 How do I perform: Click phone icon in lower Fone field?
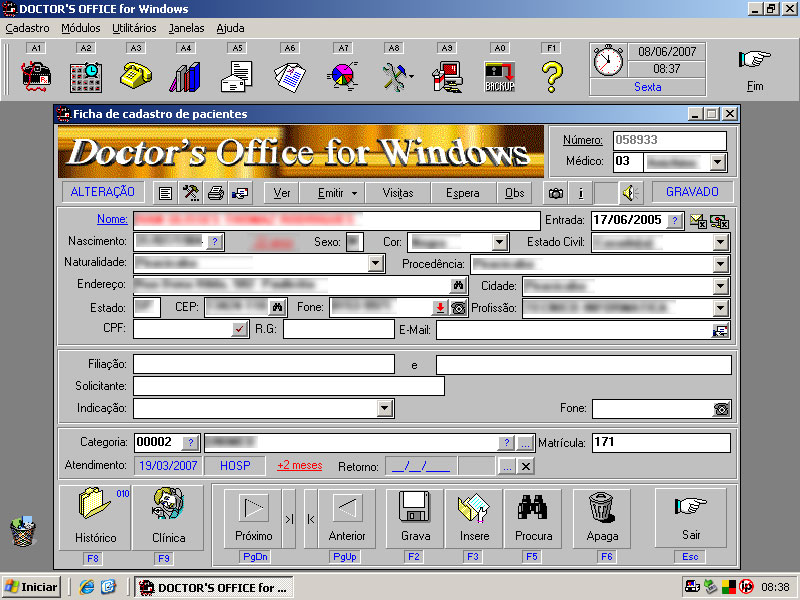721,409
